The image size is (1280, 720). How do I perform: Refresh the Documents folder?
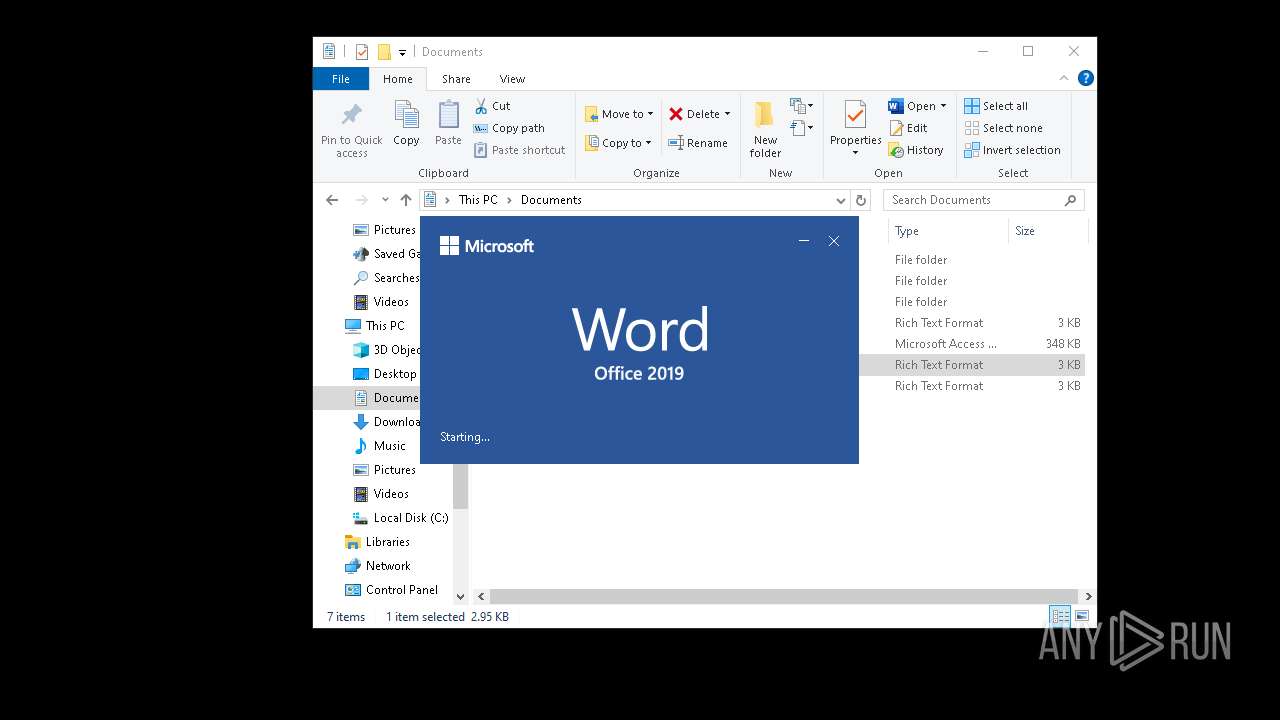tap(861, 200)
